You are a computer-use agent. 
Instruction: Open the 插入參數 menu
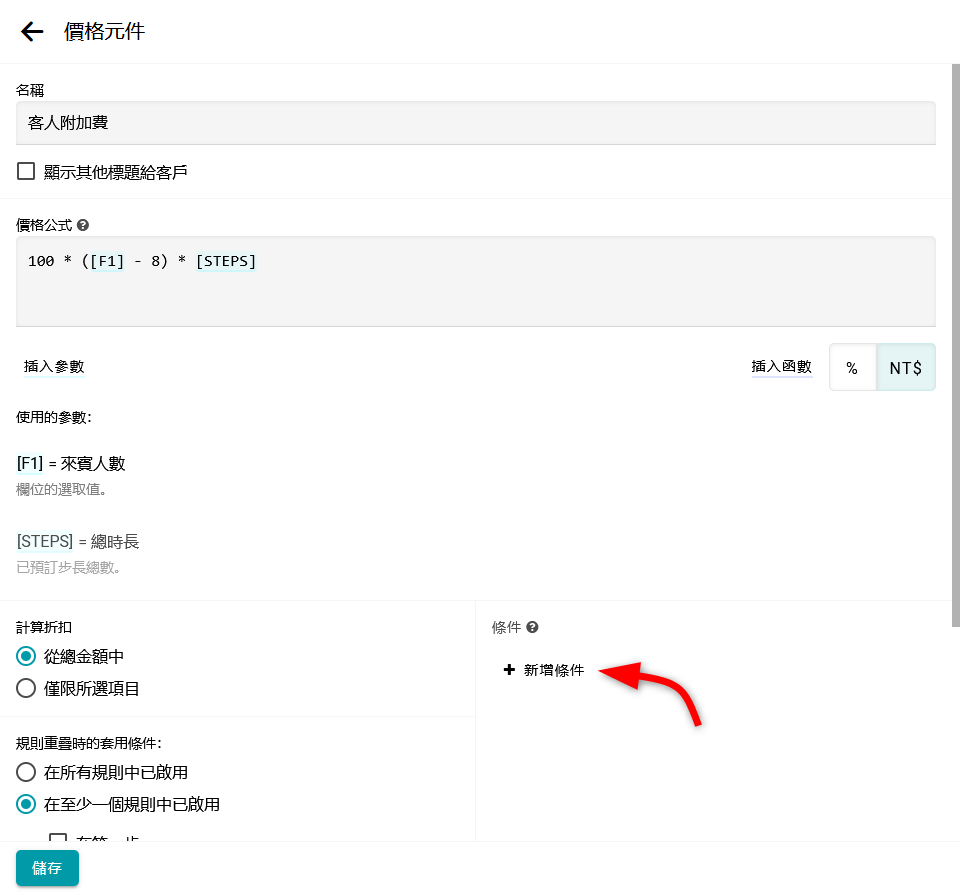pyautogui.click(x=54, y=367)
